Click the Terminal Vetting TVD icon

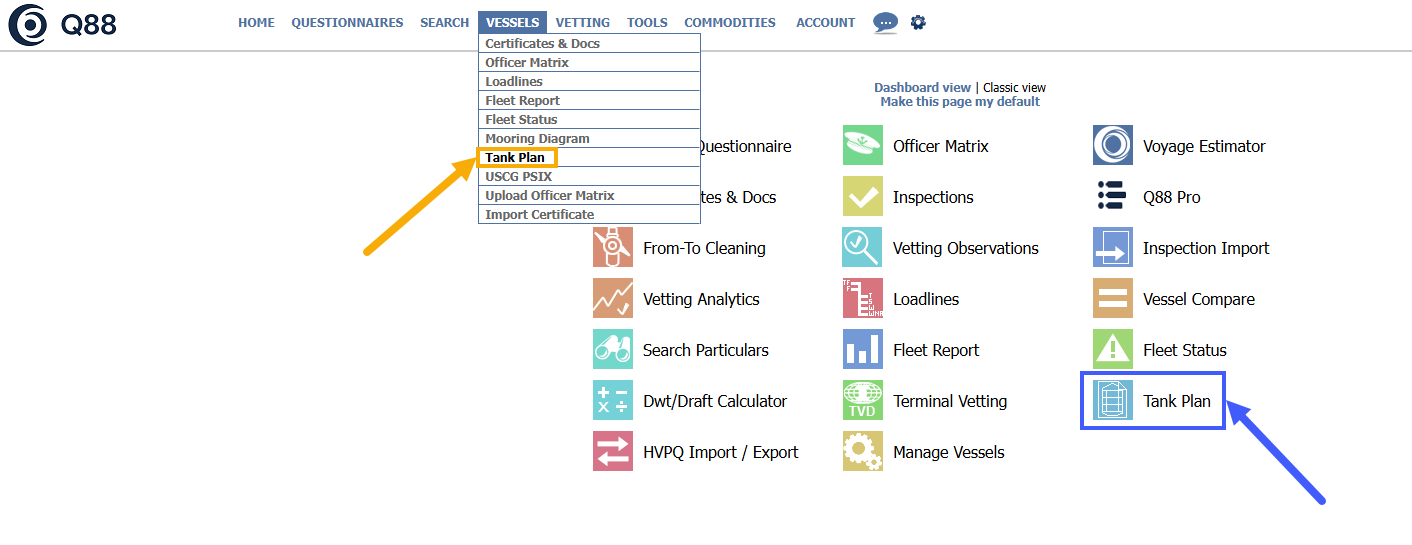click(x=863, y=401)
